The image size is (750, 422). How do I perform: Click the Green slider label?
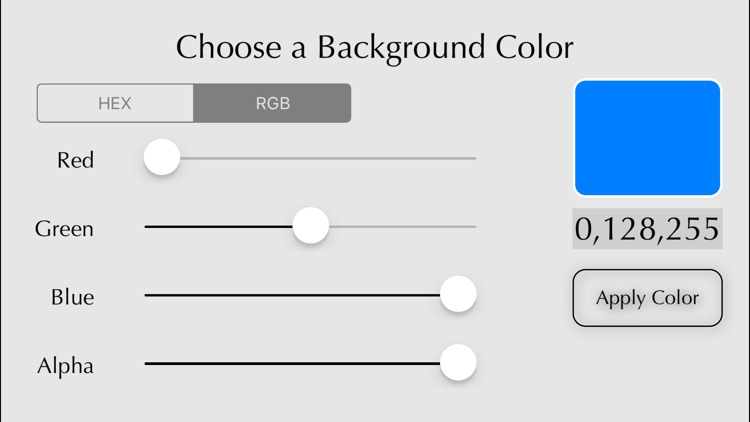pos(64,229)
